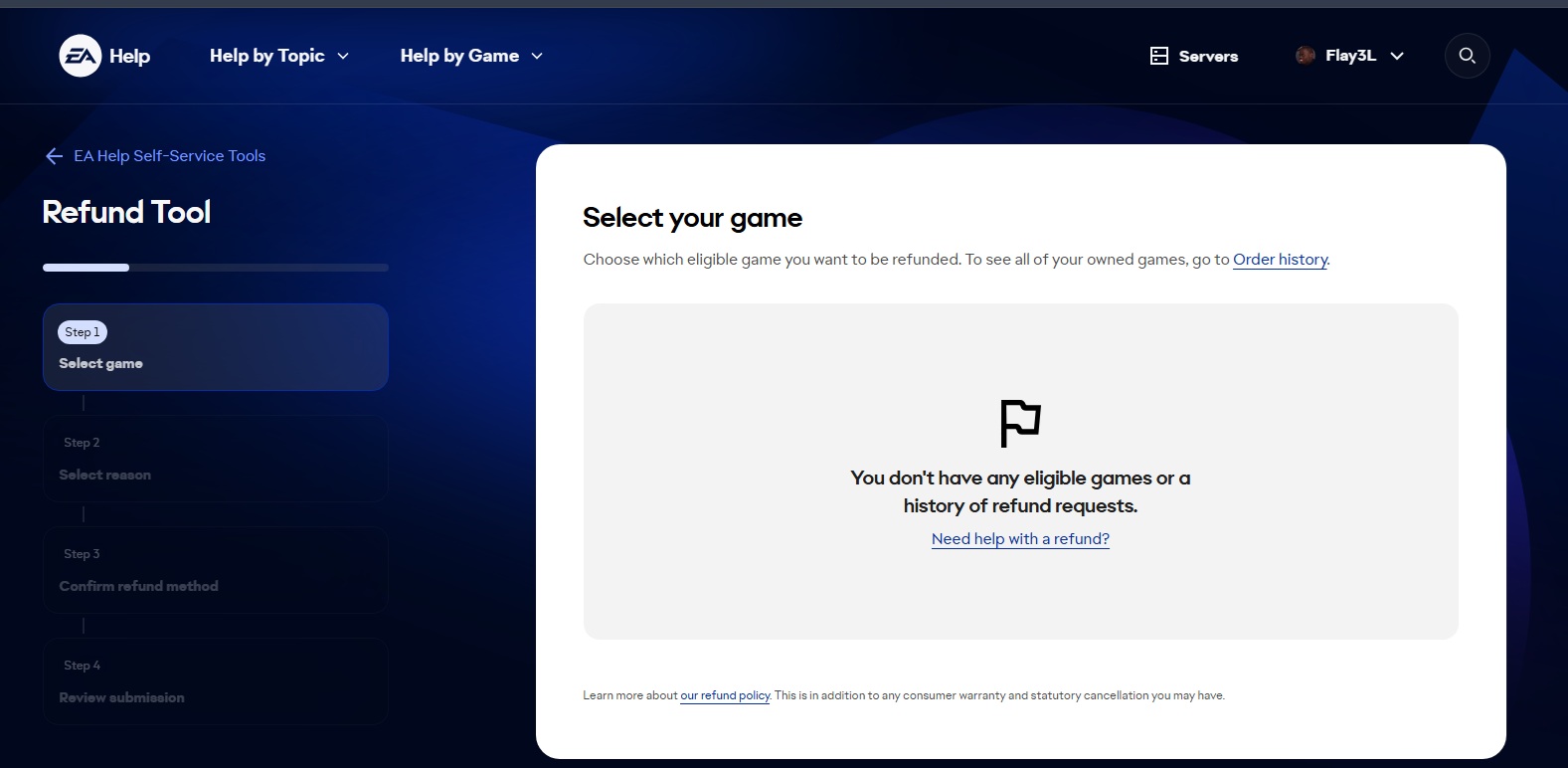Open the our refund policy link

tap(725, 695)
